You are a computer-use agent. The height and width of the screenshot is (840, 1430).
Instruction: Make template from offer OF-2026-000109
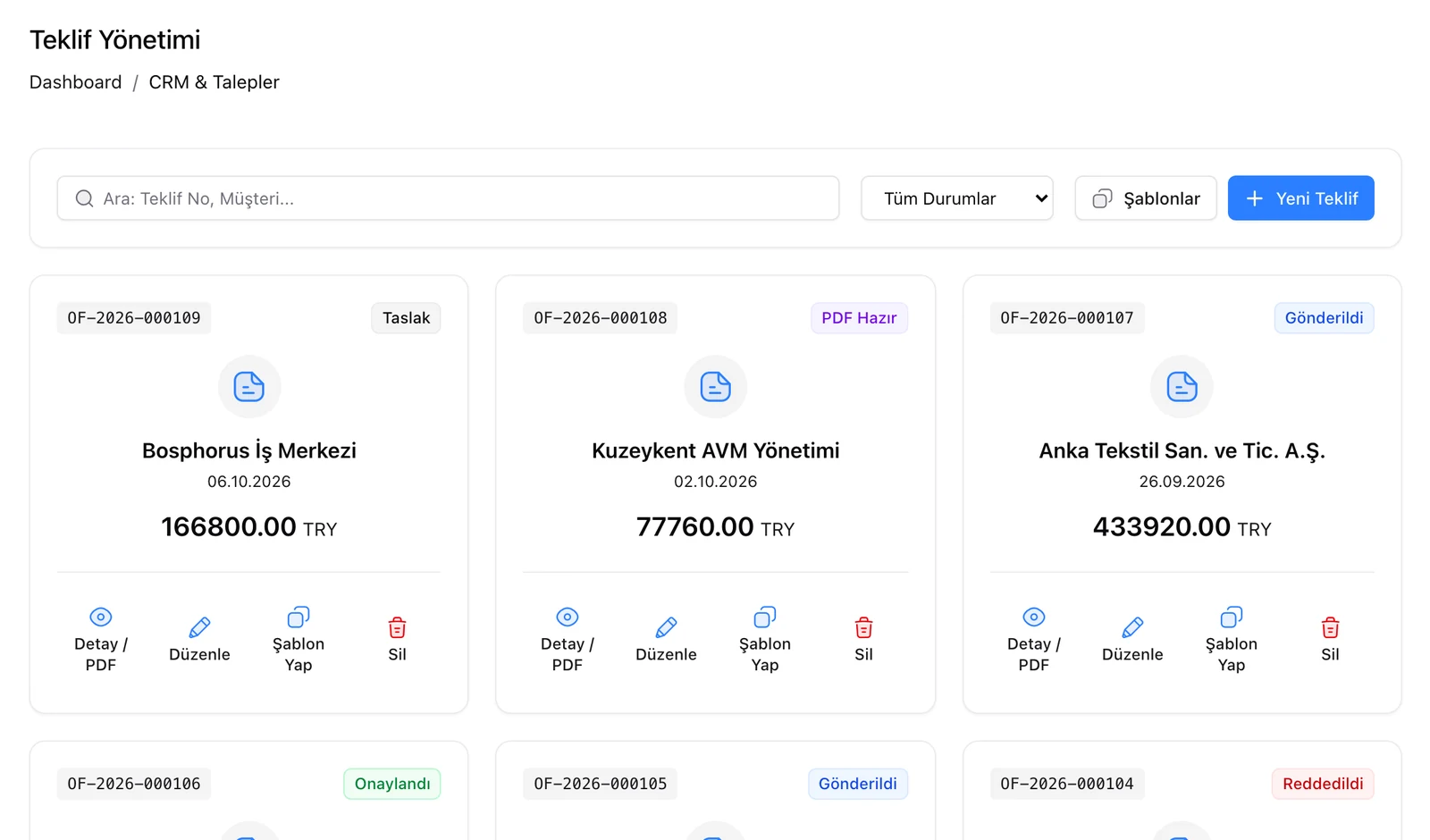point(299,641)
